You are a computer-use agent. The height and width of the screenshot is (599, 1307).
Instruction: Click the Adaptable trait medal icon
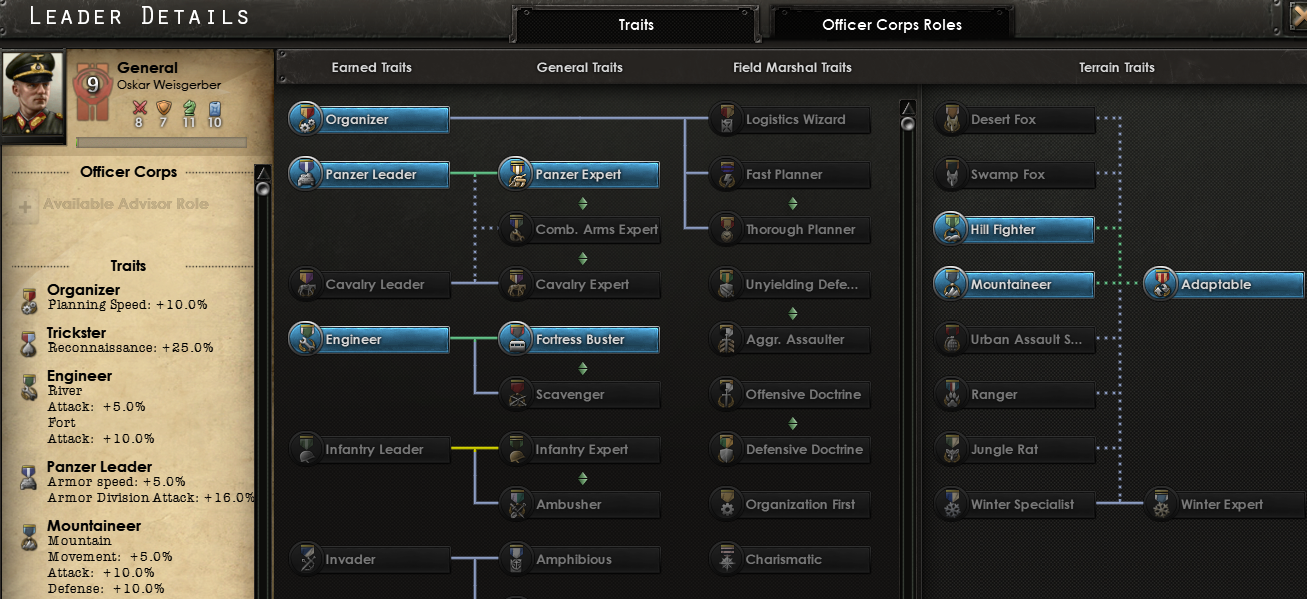click(x=1160, y=285)
